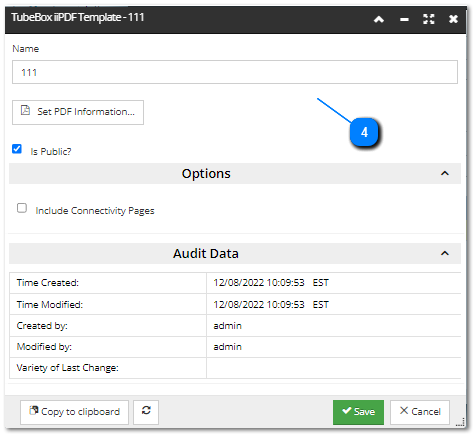Screen dimensions: 476x437
Task: Click the Audit Data header title
Action: click(x=207, y=255)
